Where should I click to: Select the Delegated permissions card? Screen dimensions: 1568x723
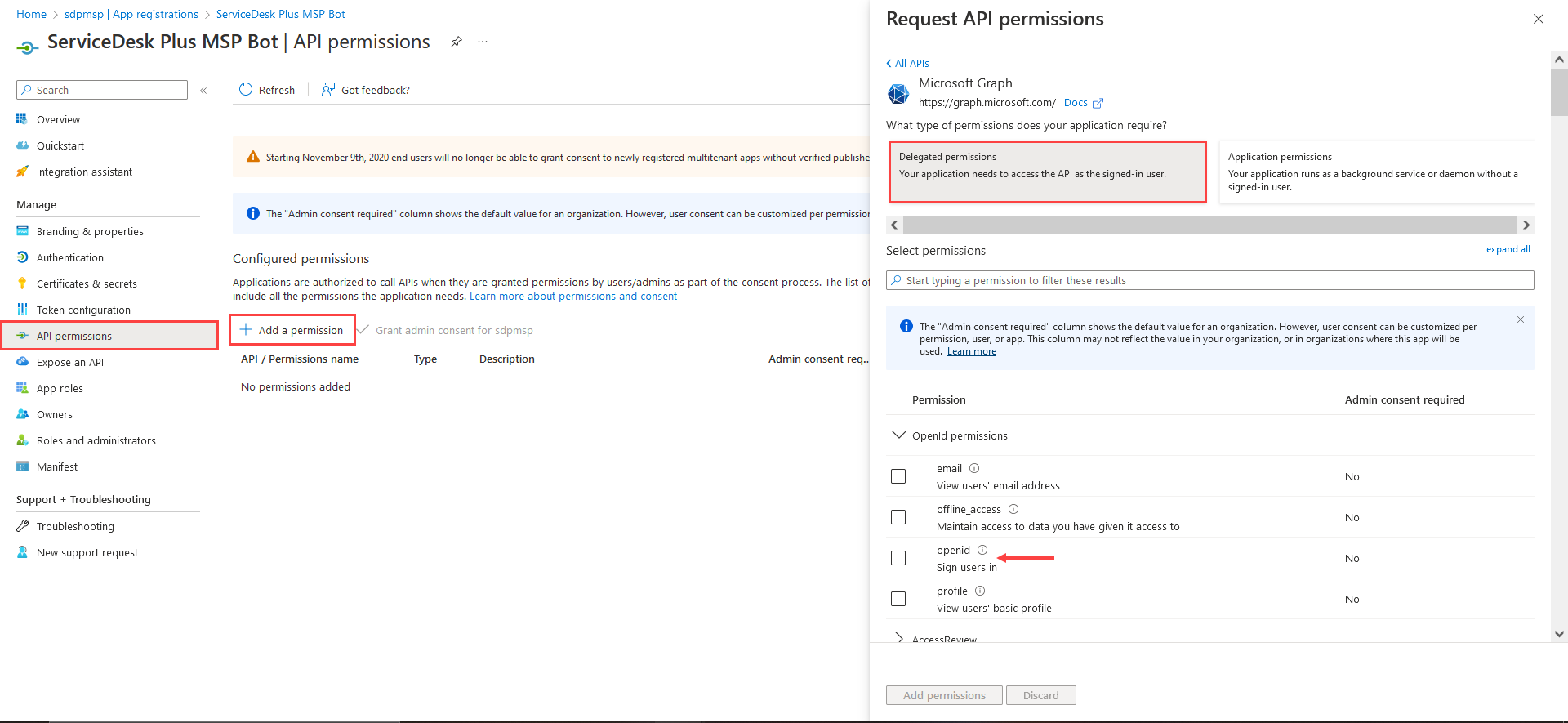coord(1047,172)
